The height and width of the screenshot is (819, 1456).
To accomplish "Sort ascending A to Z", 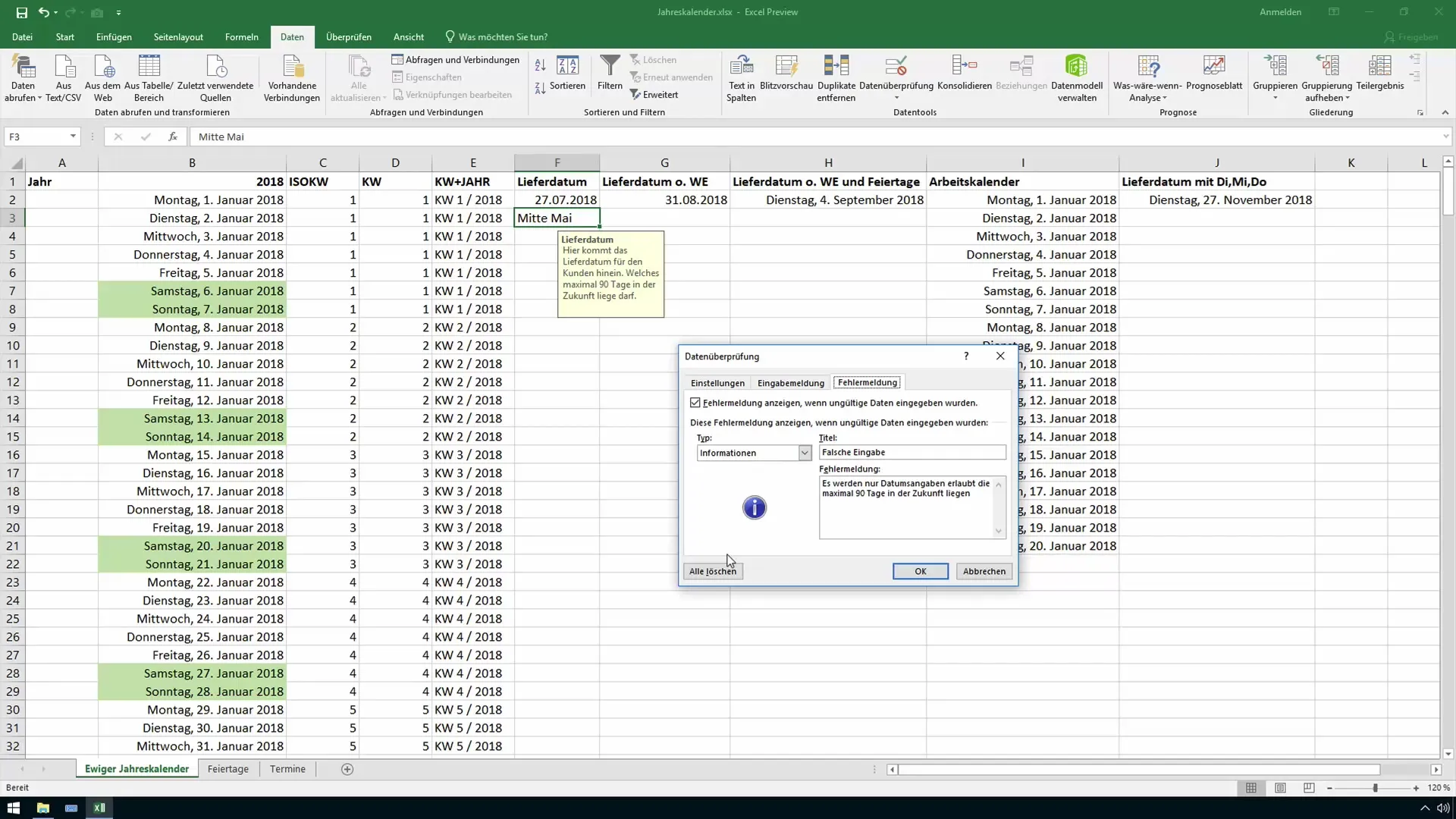I will point(540,65).
